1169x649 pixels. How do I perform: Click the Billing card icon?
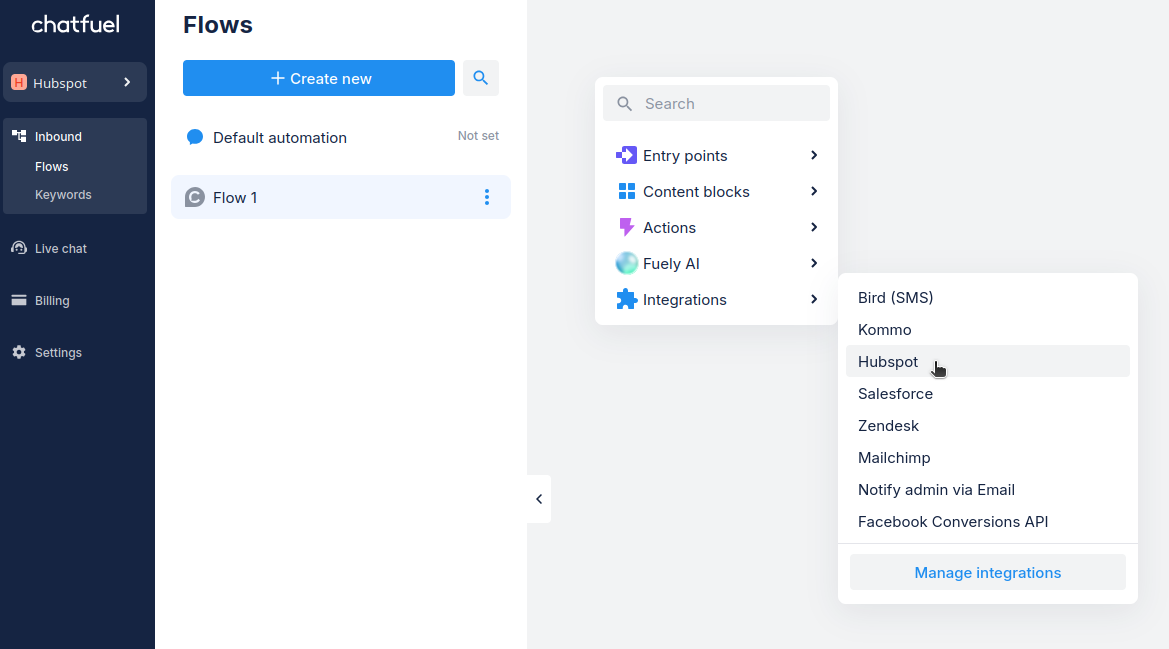point(19,300)
